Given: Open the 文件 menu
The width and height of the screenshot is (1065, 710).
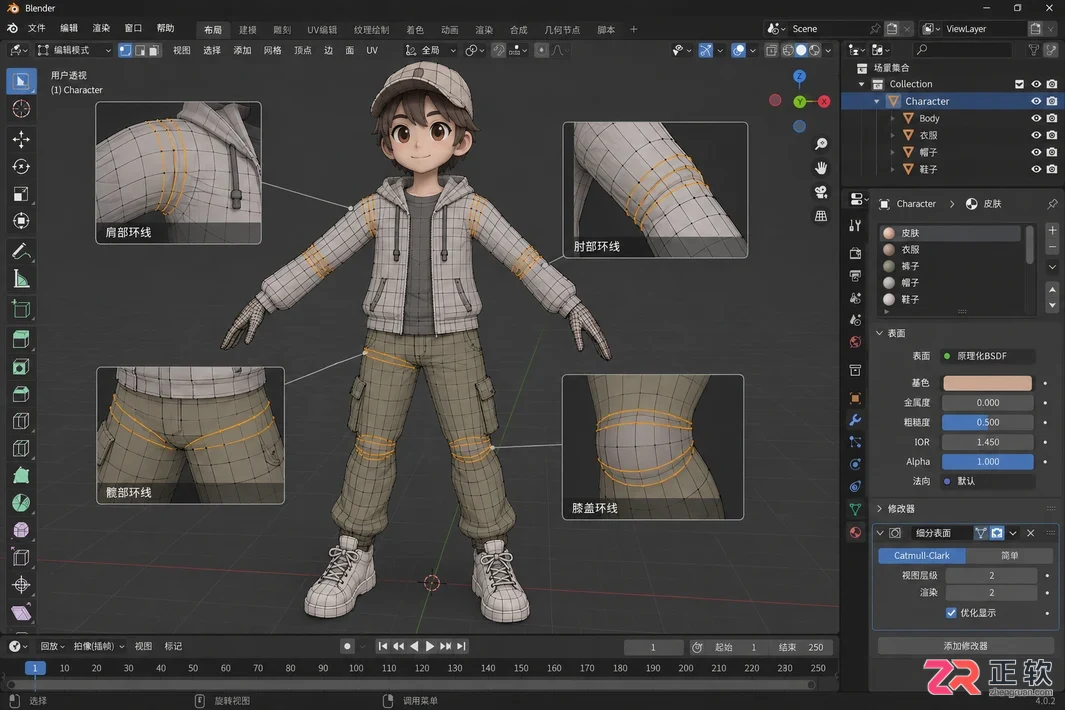Looking at the screenshot, I should [x=37, y=29].
